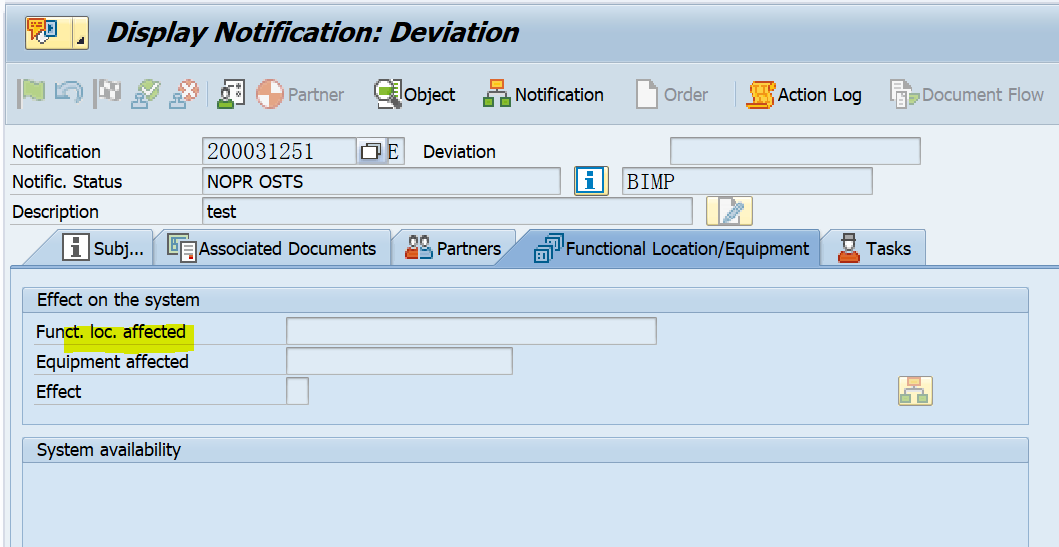Image resolution: width=1059 pixels, height=547 pixels.
Task: Switch to the Tasks tab
Action: coord(875,249)
